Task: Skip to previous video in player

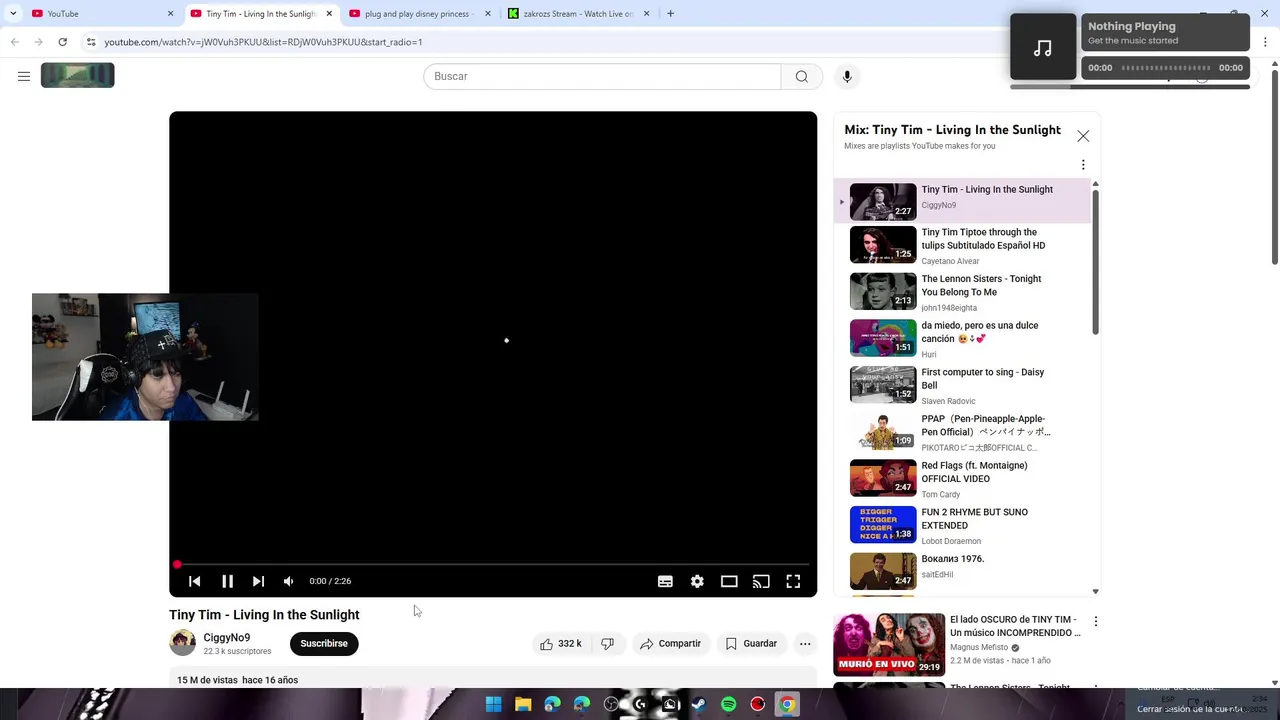Action: tap(195, 581)
